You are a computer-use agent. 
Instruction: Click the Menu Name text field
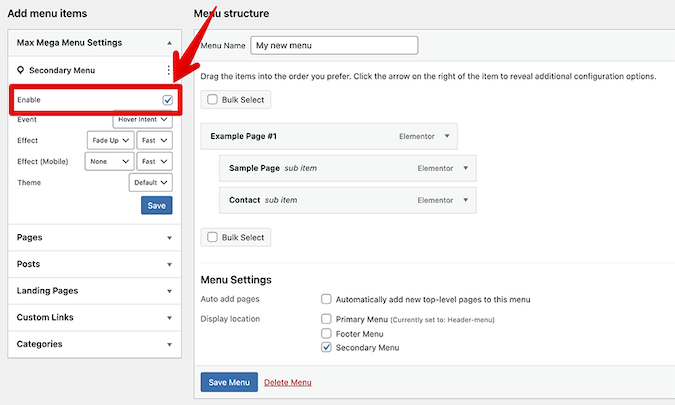pos(334,45)
